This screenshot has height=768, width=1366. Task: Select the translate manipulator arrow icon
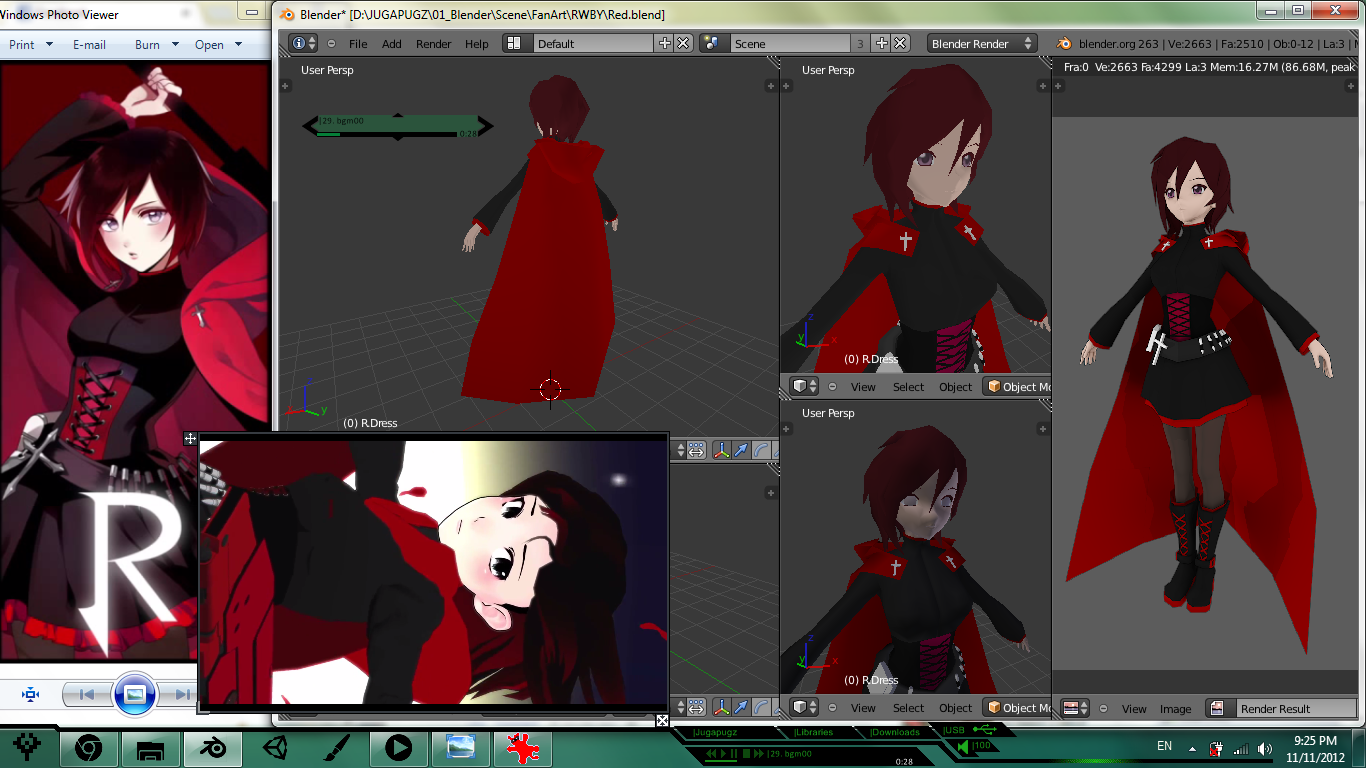coord(741,452)
